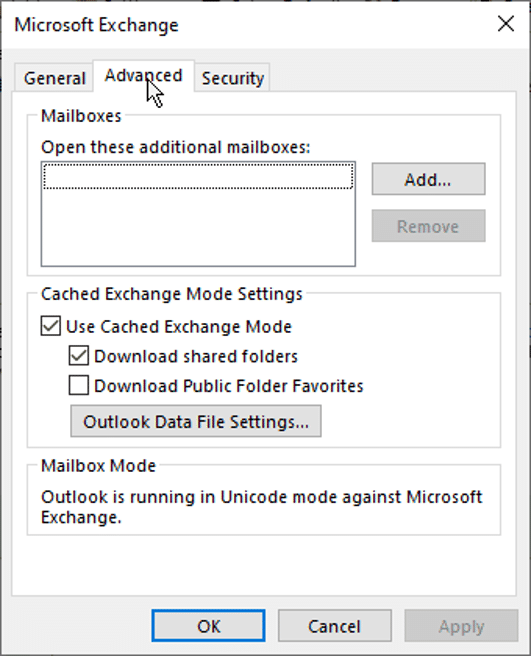Select the Advanced tab
Image resolution: width=531 pixels, height=656 pixels.
pyautogui.click(x=144, y=76)
